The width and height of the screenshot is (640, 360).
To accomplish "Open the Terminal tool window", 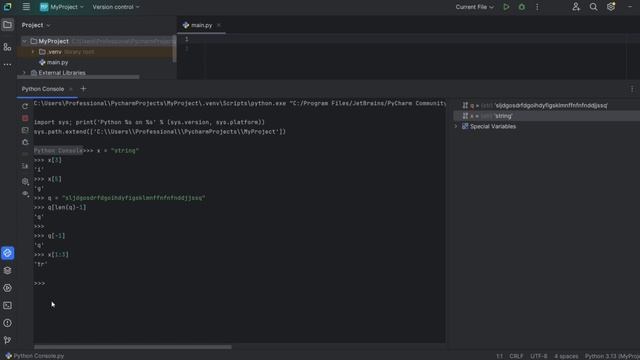I will (7, 306).
